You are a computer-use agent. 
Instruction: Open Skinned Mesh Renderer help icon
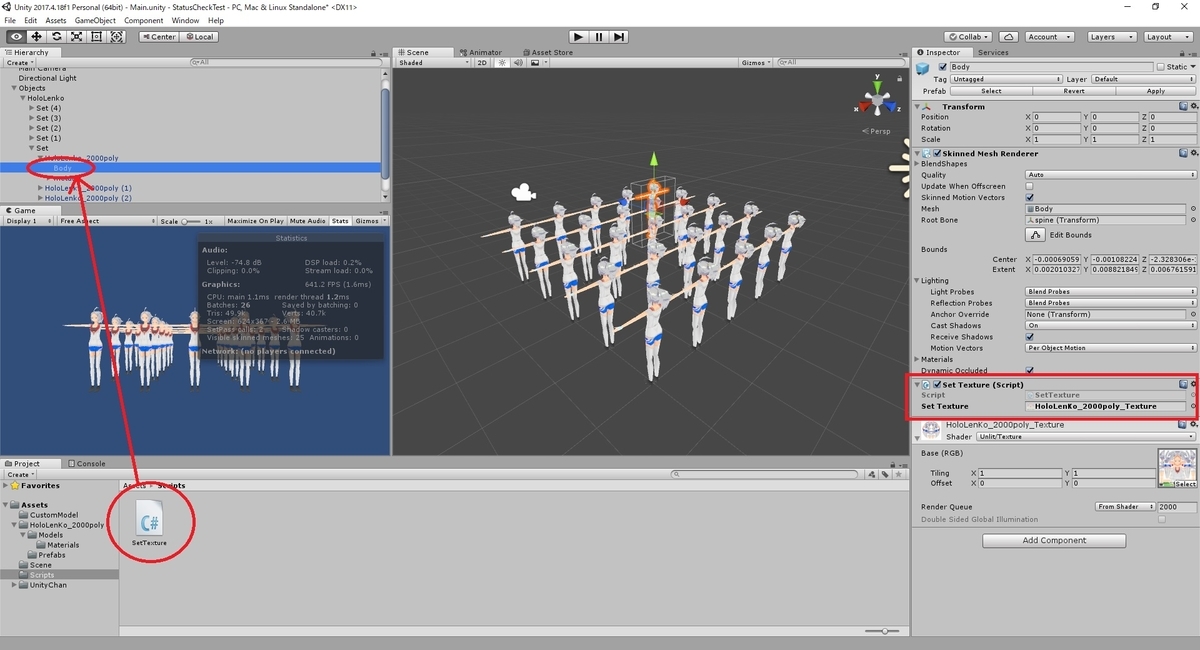1182,153
